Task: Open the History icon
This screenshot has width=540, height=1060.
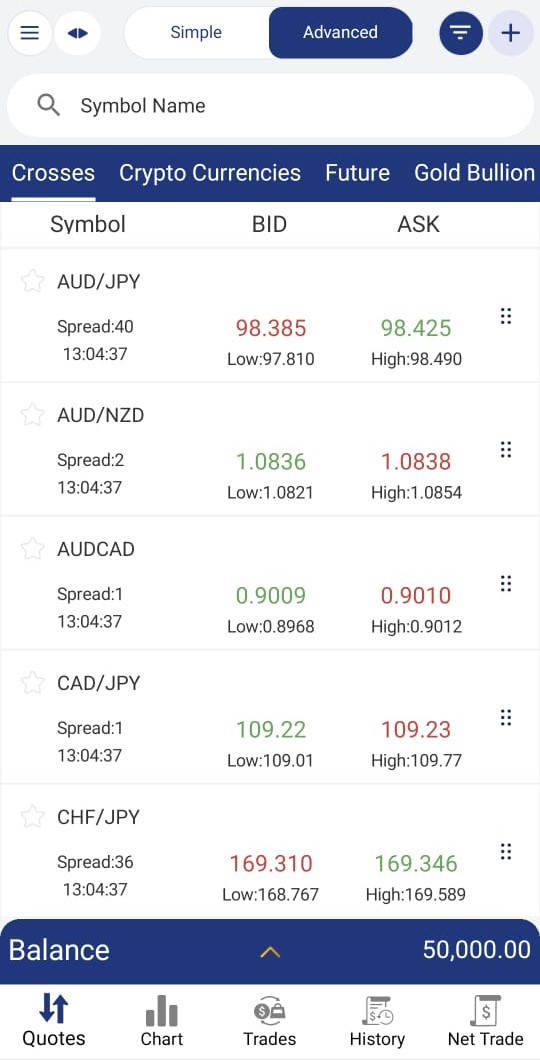Action: pos(377,1011)
